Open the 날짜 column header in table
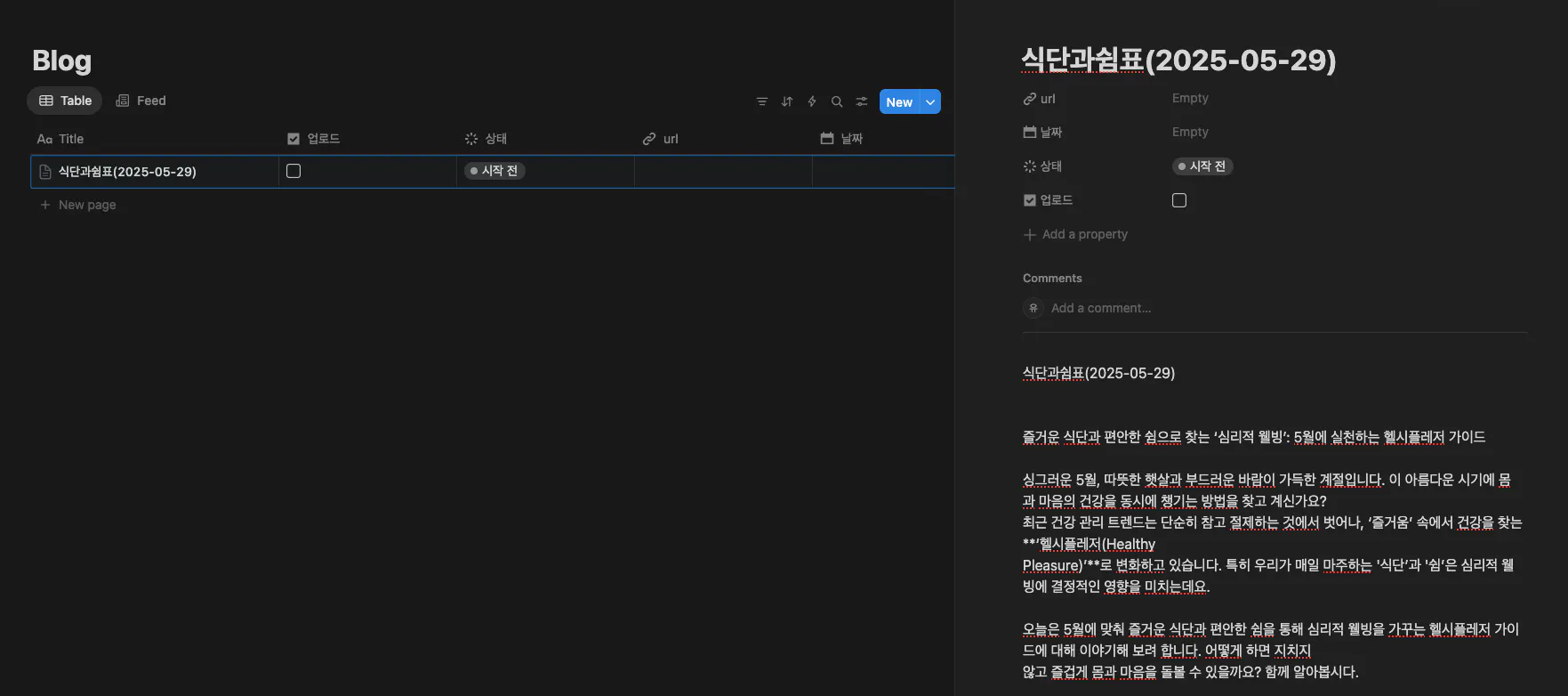This screenshot has width=1568, height=696. click(841, 139)
